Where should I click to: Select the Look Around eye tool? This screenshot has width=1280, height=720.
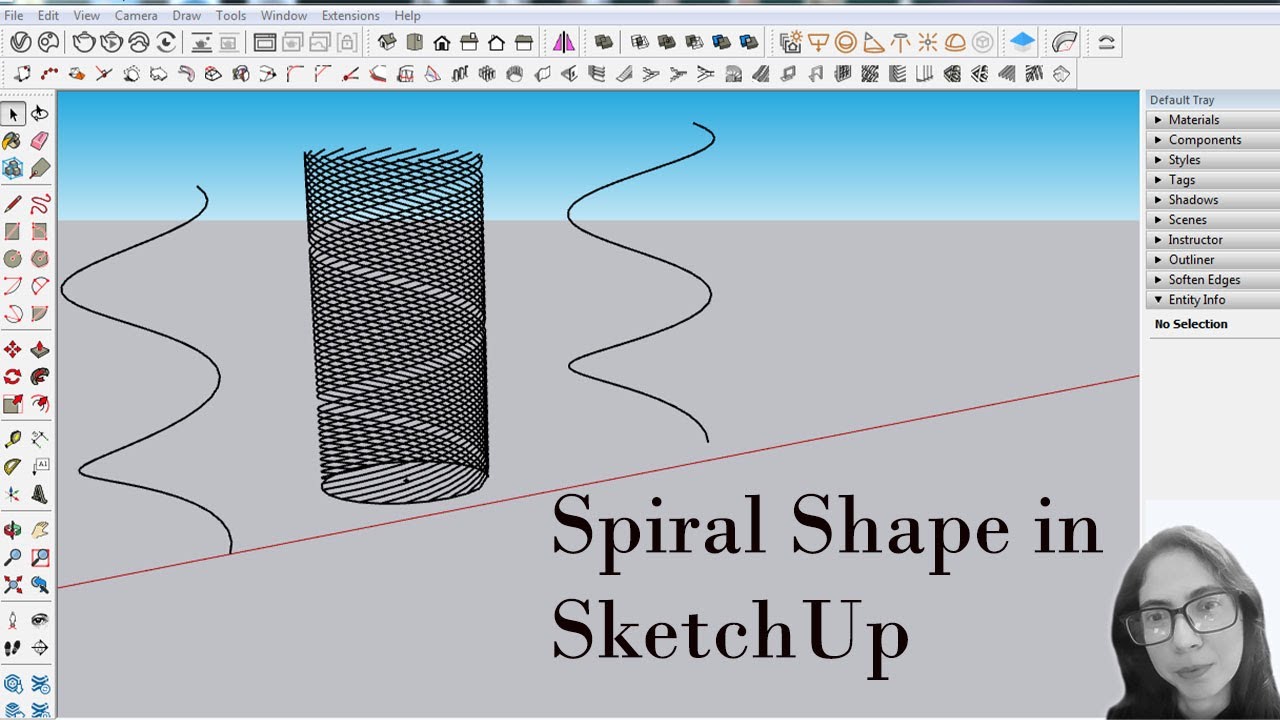(x=40, y=620)
